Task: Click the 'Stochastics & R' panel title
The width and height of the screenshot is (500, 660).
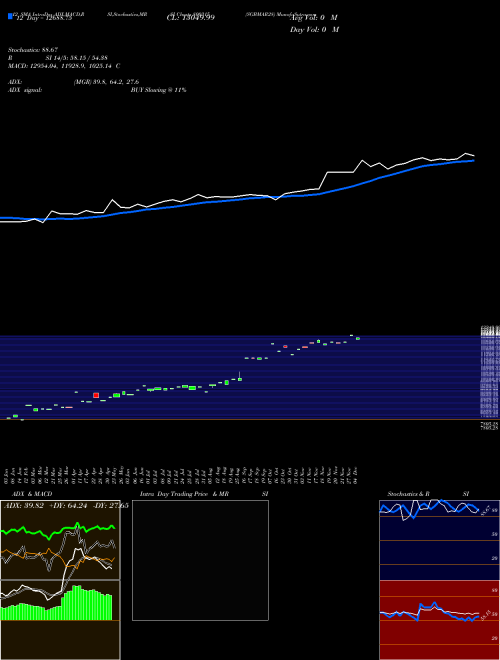Action: pyautogui.click(x=409, y=494)
